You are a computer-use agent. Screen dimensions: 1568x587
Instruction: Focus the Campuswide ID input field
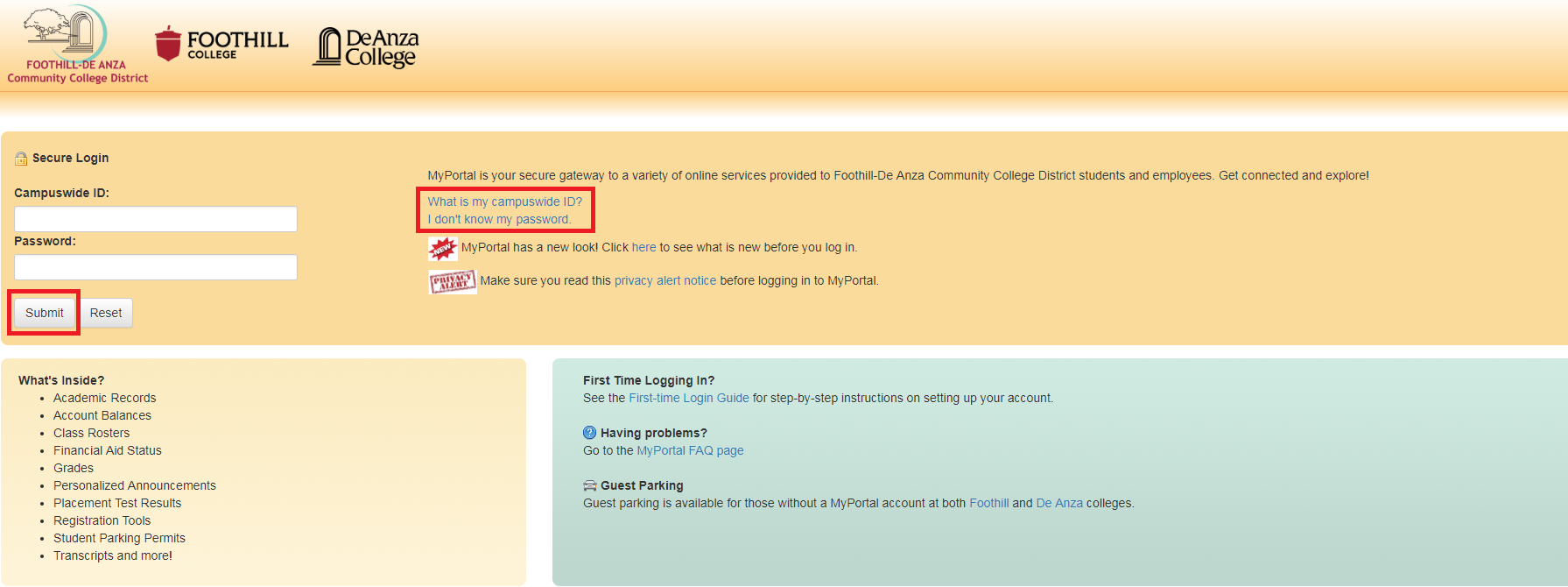(156, 219)
